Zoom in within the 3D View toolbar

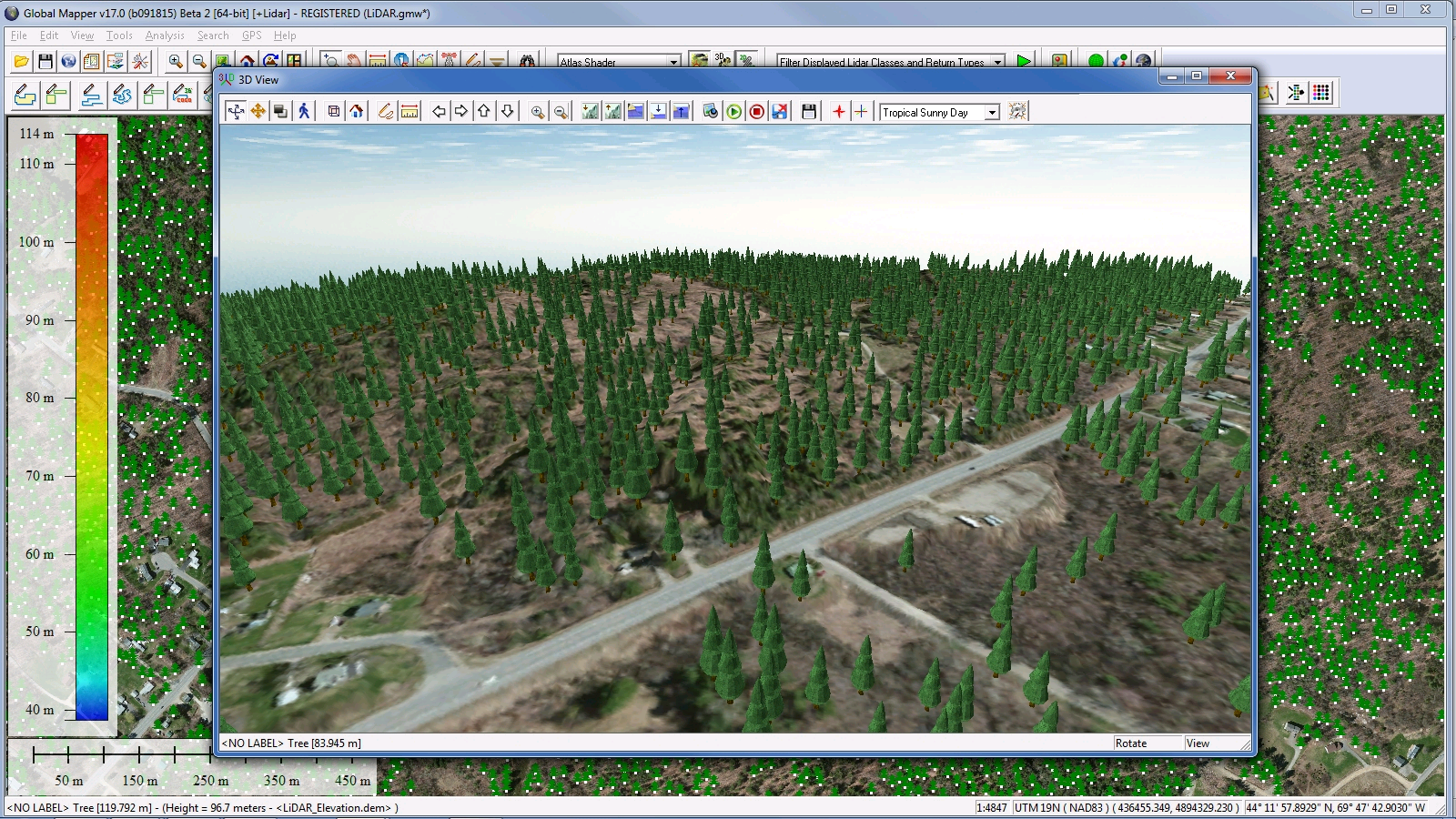point(538,111)
